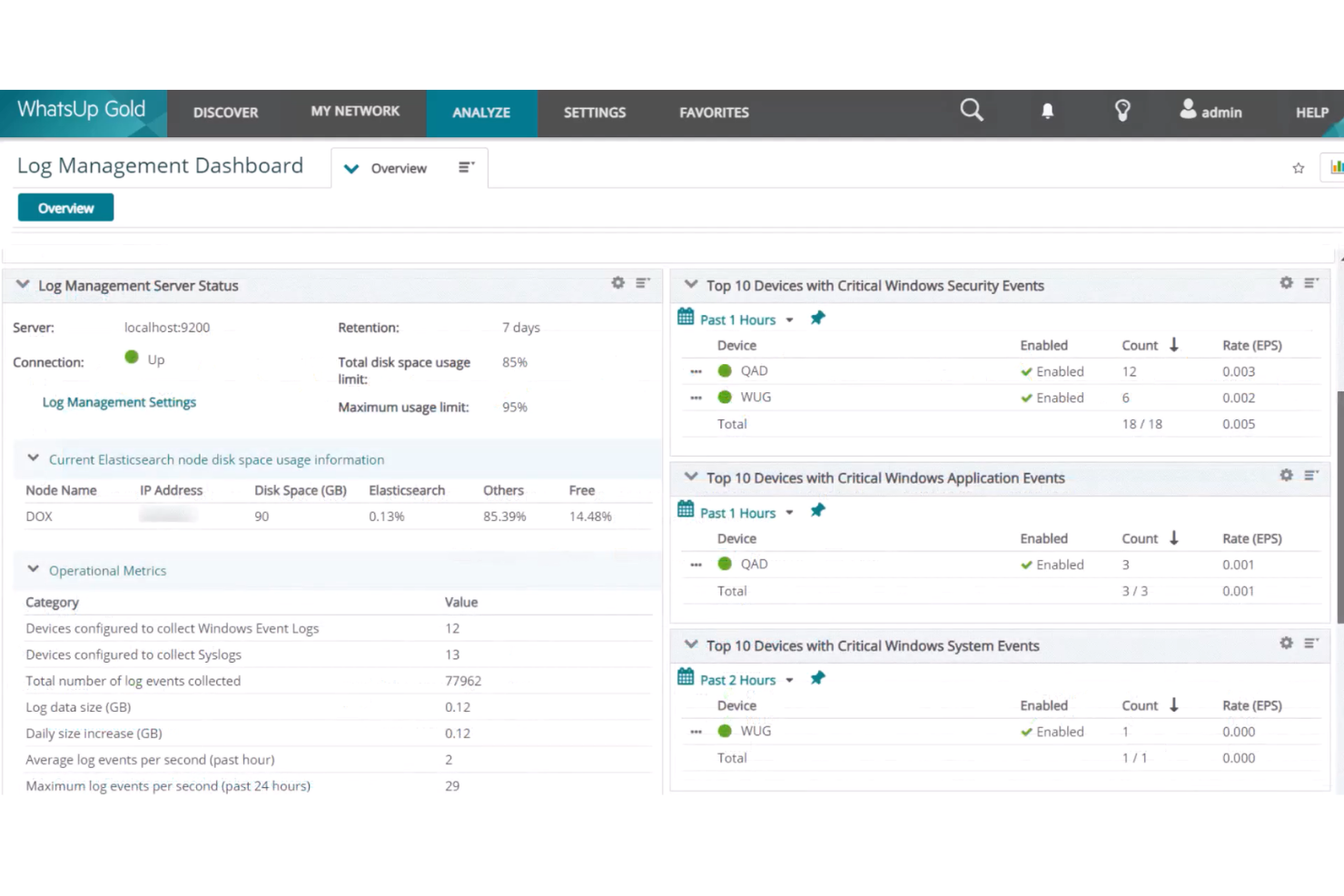Open settings gear on Log Management Server Status panel

pos(618,282)
